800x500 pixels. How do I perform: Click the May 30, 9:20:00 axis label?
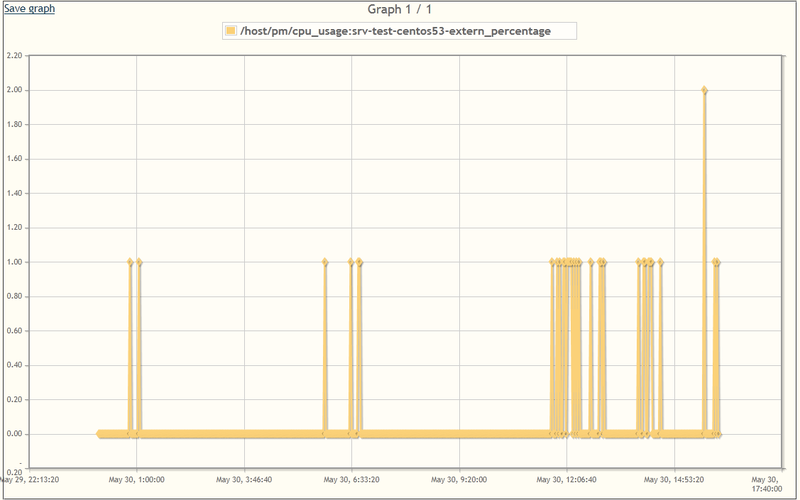pyautogui.click(x=460, y=479)
